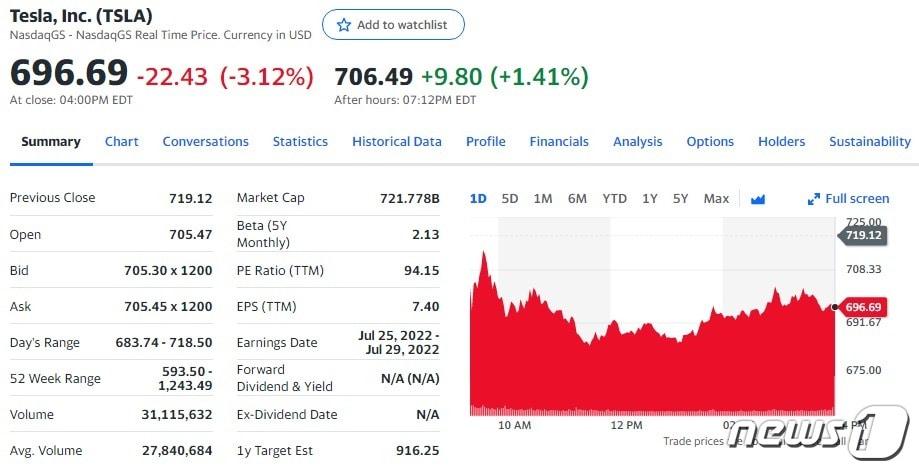Click the star Add to watchlist icon
Viewport: 919px width, 472px height.
(344, 25)
